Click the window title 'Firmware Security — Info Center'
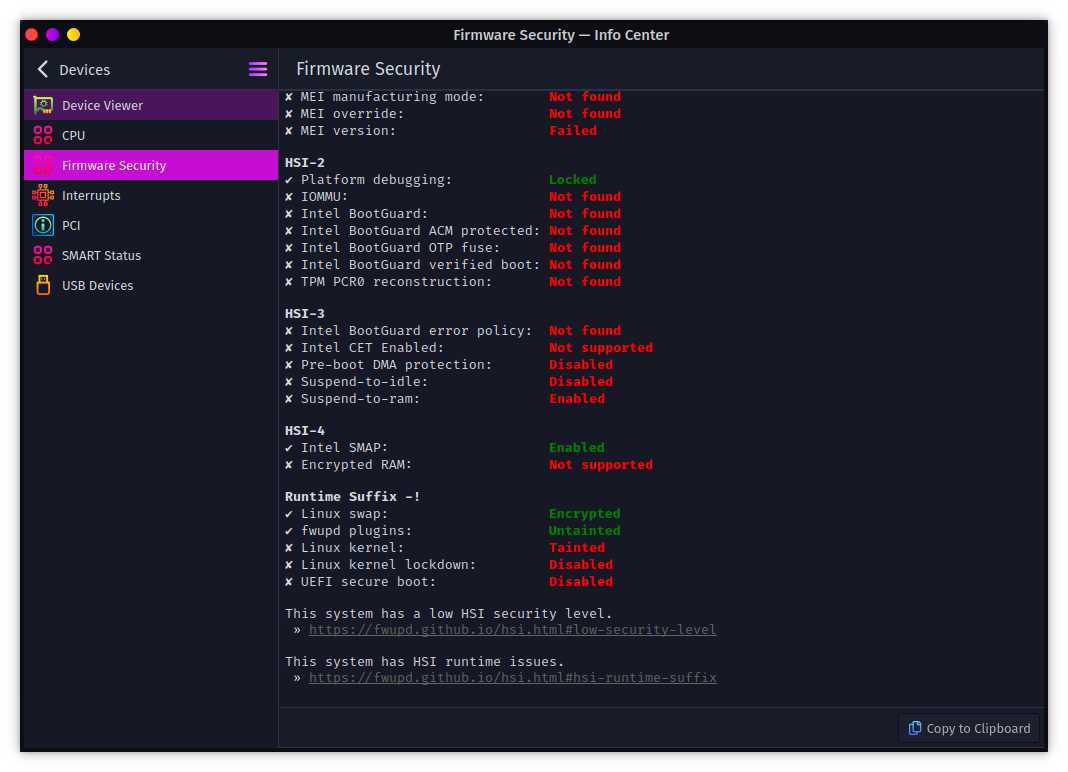 [561, 35]
